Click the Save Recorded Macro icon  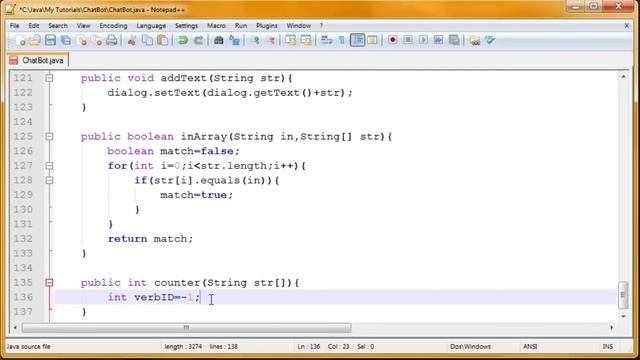454,40
